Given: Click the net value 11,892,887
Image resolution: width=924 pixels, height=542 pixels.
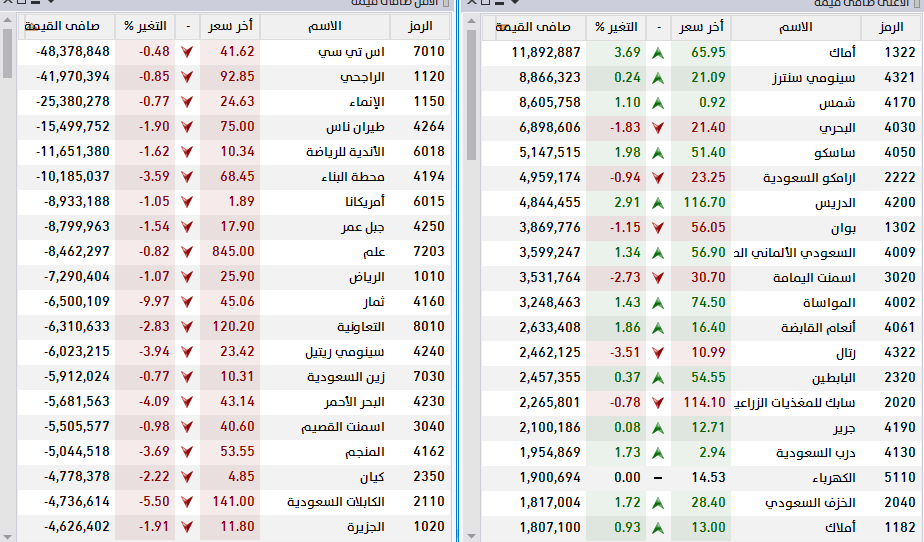Looking at the screenshot, I should [546, 52].
